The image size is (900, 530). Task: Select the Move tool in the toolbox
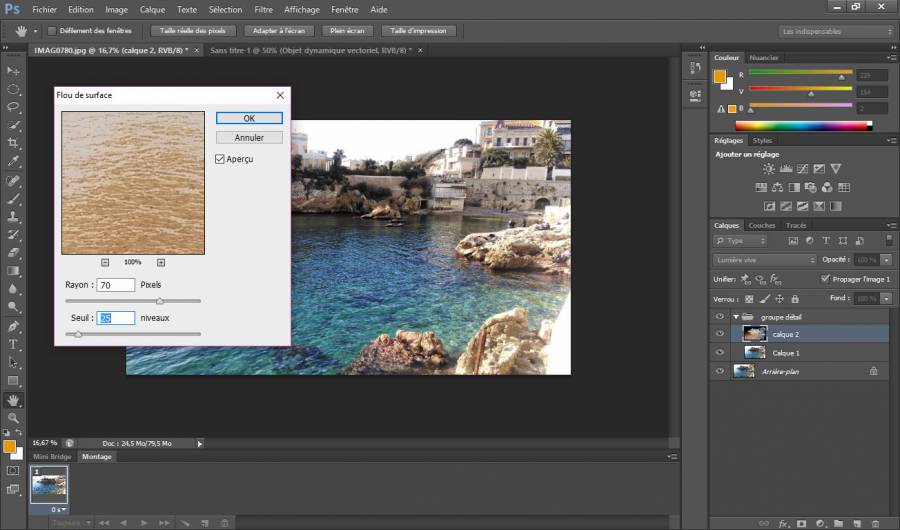[x=14, y=71]
